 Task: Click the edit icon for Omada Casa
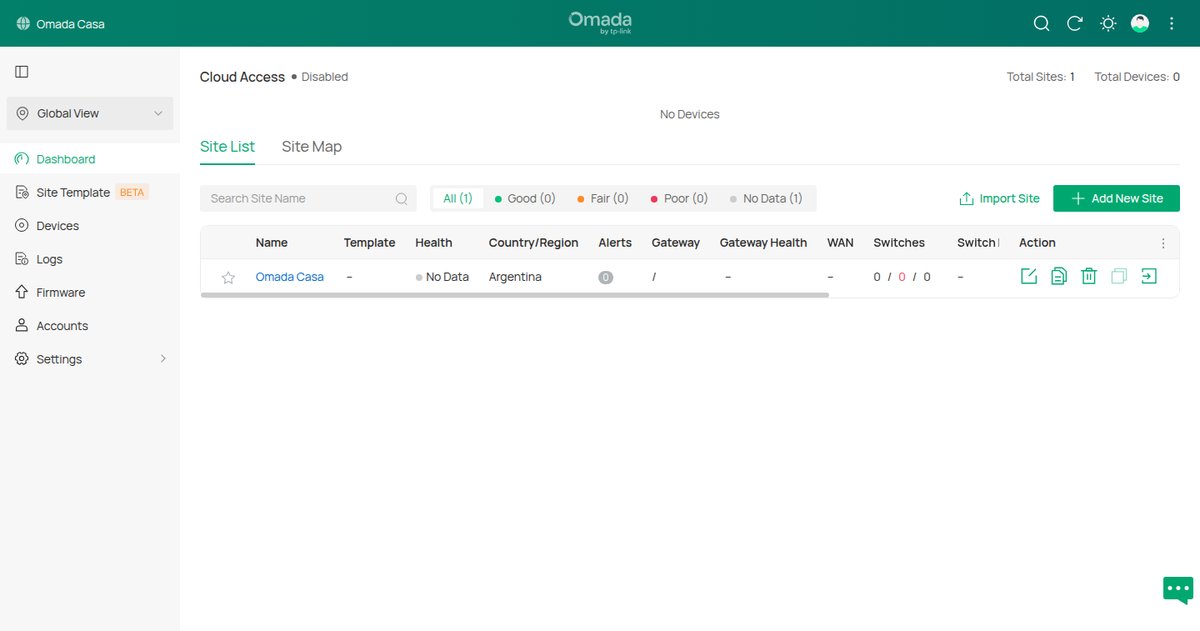coord(1029,276)
